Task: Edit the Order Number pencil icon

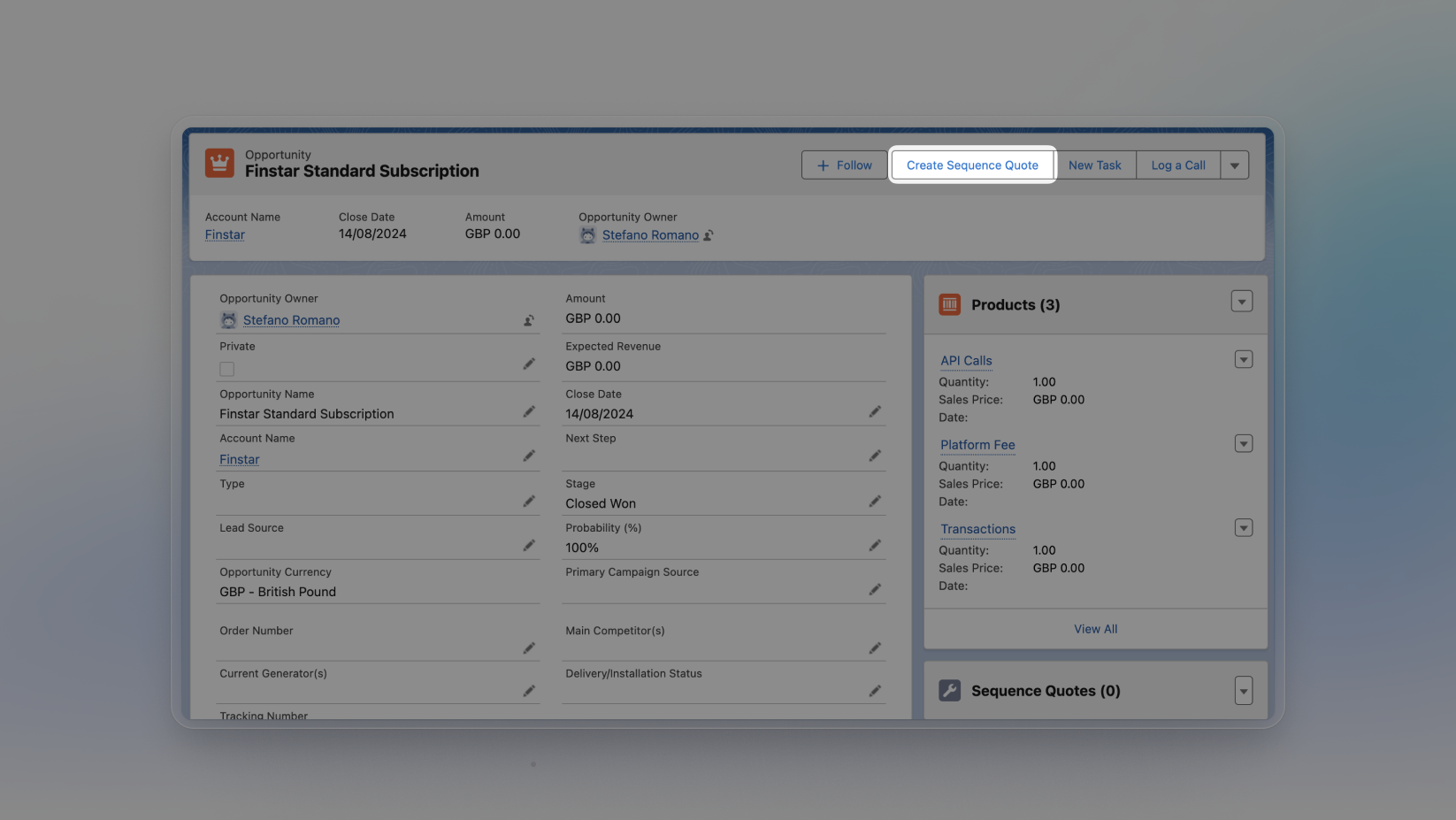Action: (x=529, y=648)
